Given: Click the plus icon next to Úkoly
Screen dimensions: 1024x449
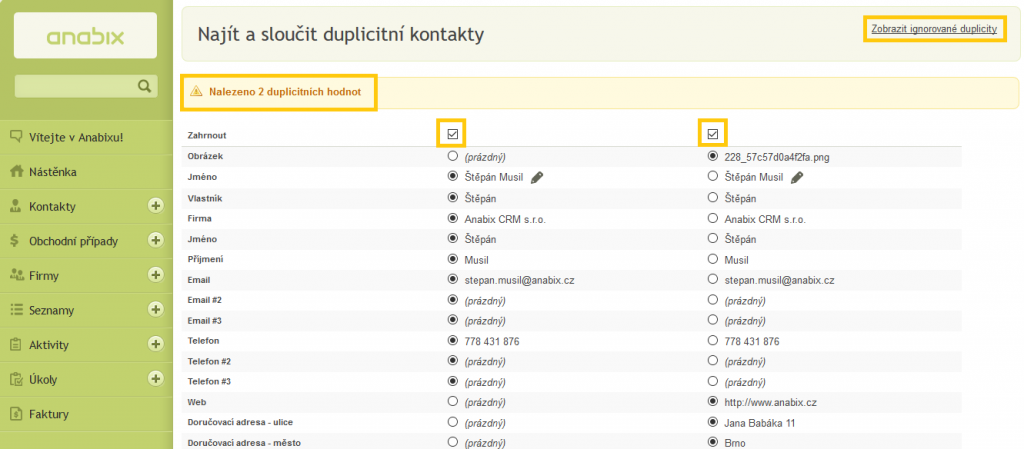Looking at the screenshot, I should point(155,378).
